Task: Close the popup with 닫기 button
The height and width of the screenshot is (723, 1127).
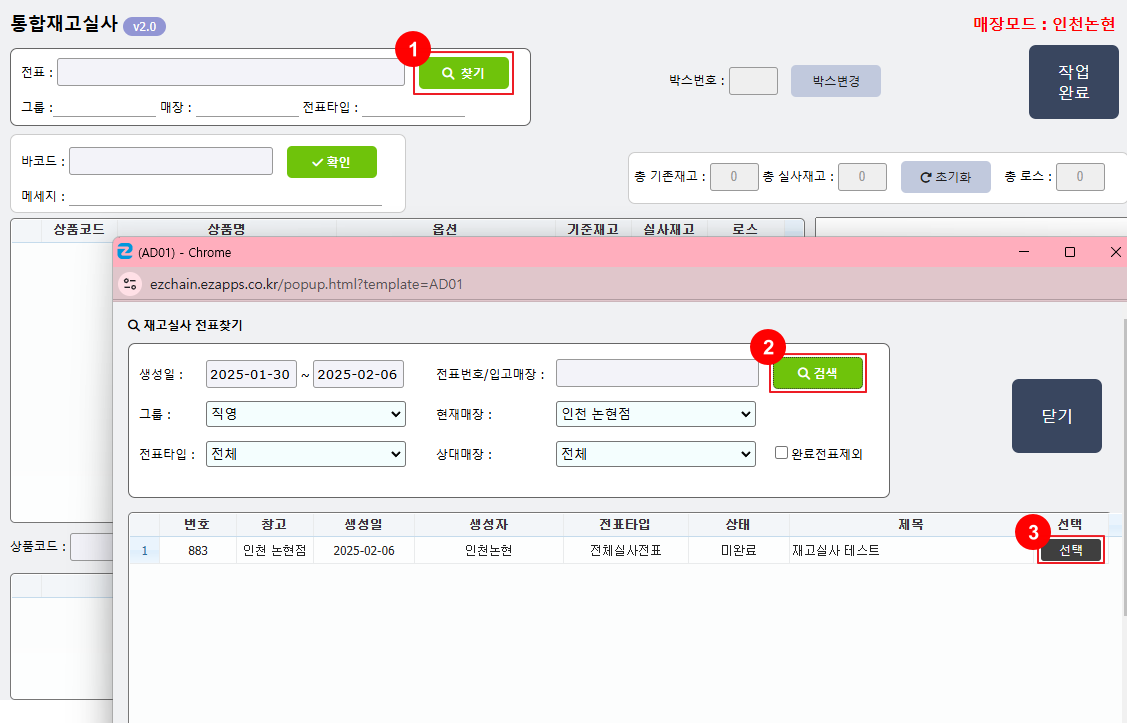Action: 1056,416
